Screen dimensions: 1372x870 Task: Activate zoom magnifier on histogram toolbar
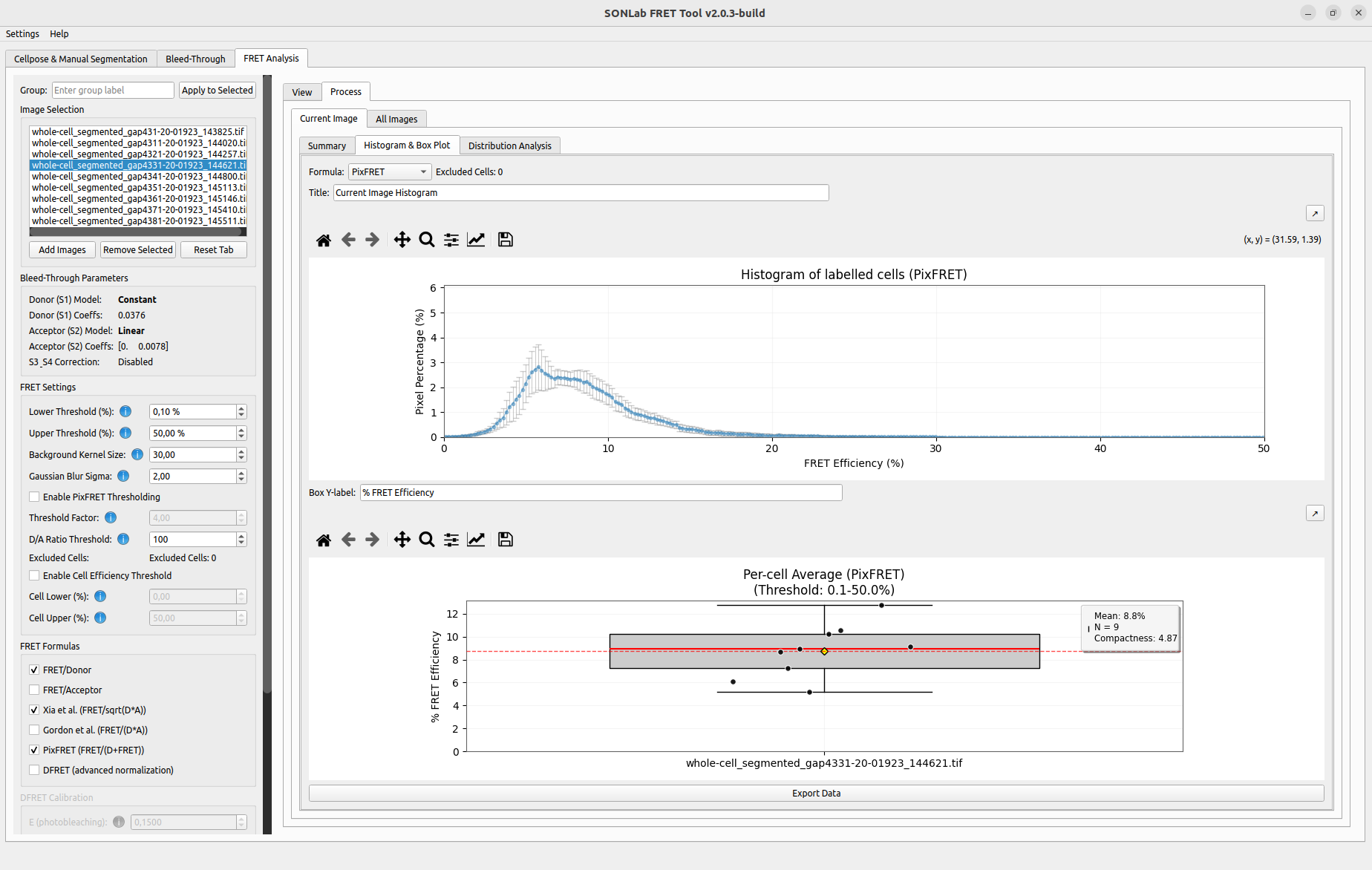(x=427, y=240)
